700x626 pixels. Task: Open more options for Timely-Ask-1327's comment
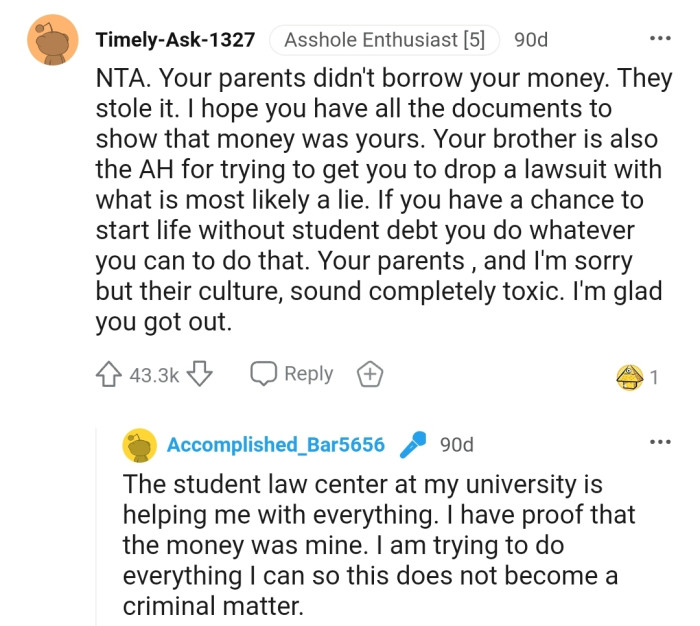click(660, 39)
